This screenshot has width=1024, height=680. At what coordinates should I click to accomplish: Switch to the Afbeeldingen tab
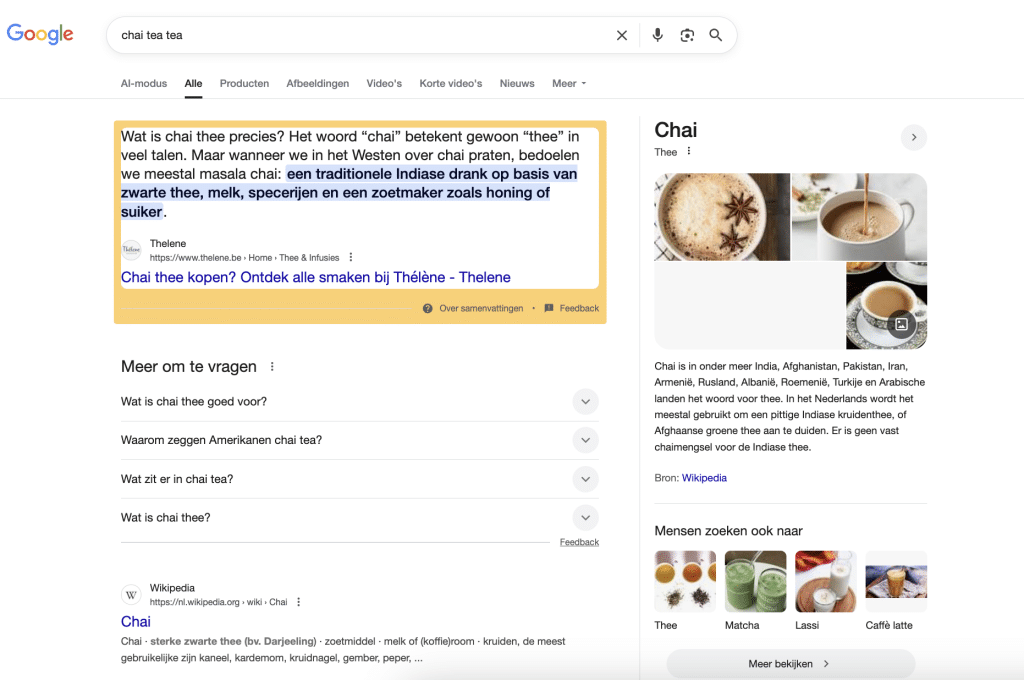pyautogui.click(x=317, y=83)
